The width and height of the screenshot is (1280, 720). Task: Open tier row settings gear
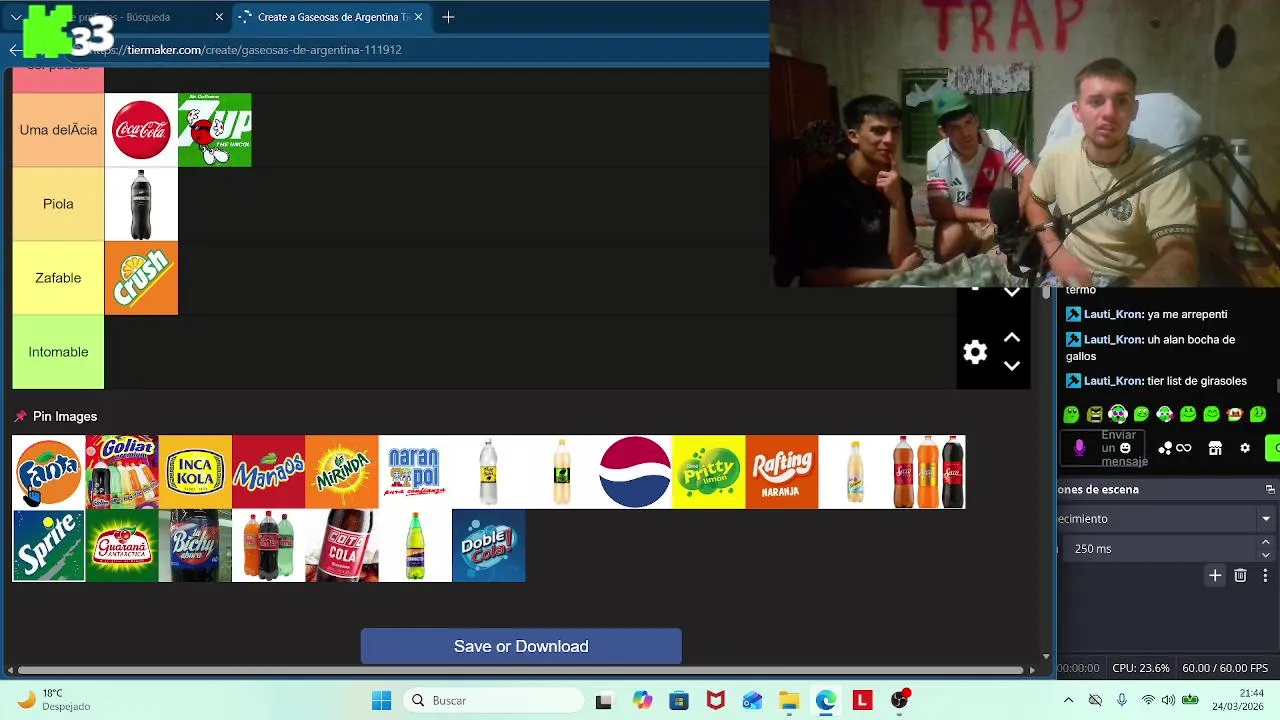975,352
